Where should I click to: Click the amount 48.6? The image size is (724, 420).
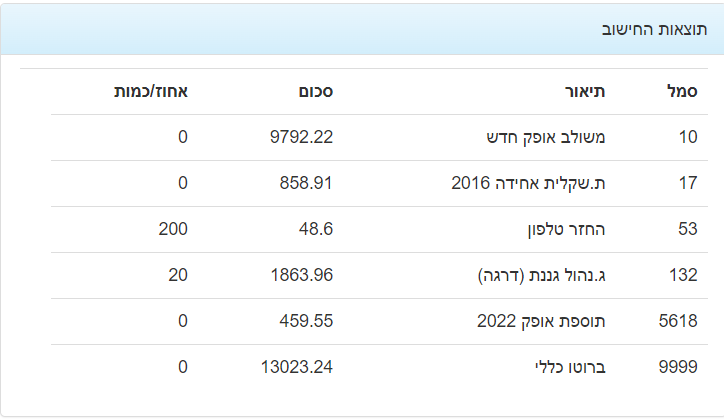(x=315, y=229)
